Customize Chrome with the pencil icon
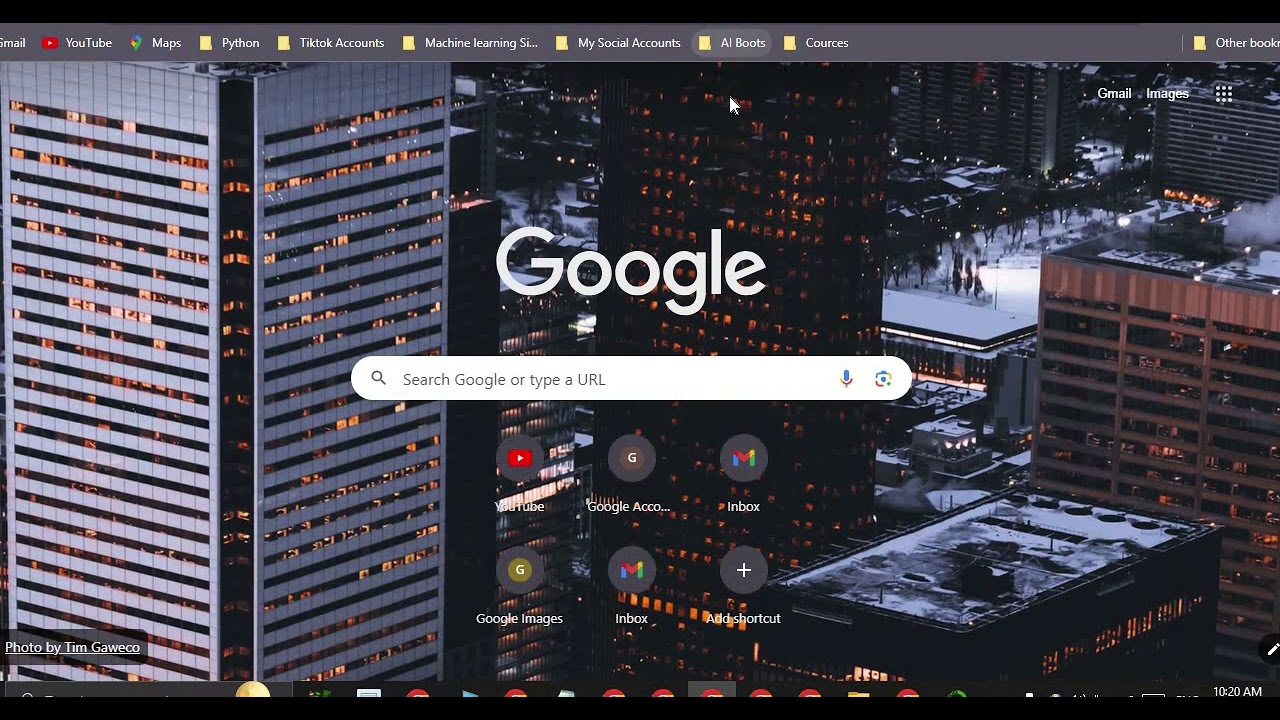The height and width of the screenshot is (720, 1280). click(1272, 649)
